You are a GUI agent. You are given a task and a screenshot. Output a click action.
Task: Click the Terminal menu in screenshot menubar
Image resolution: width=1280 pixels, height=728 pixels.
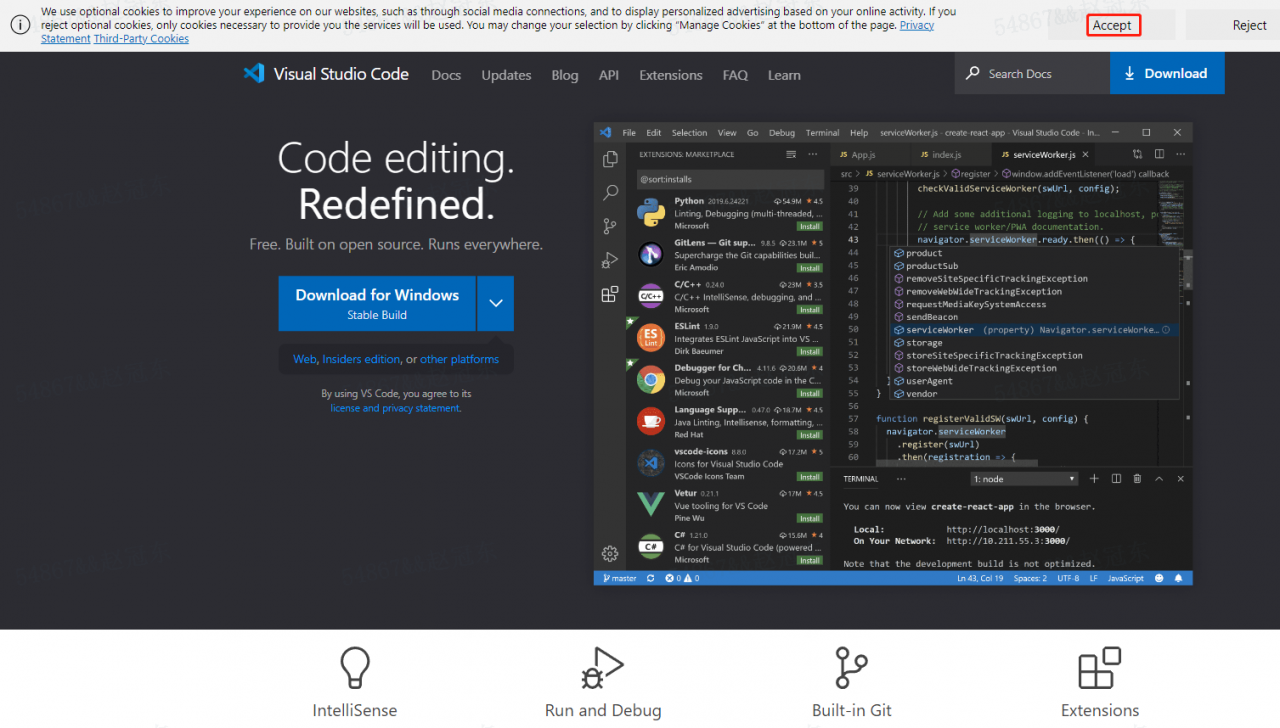click(822, 132)
